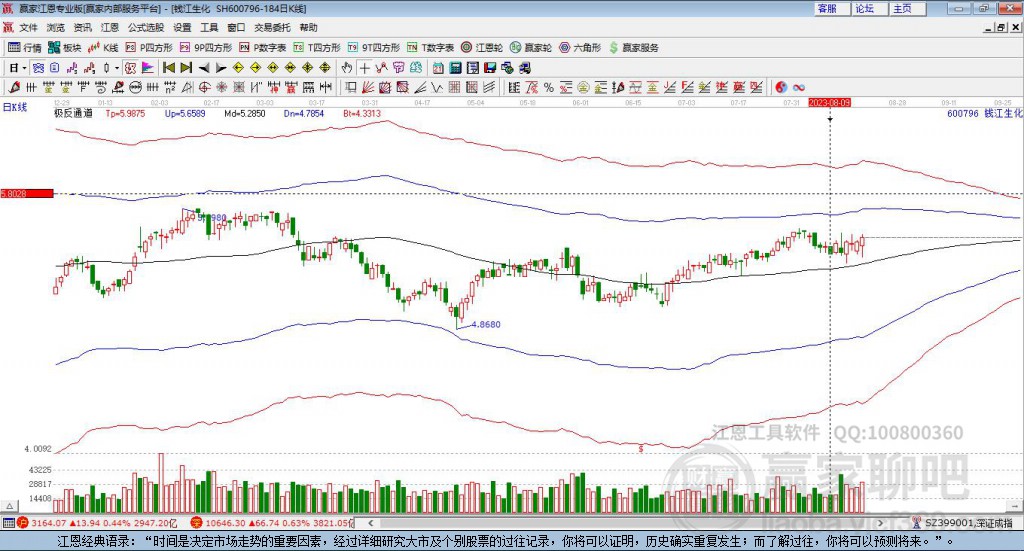The height and width of the screenshot is (551, 1024).
Task: Select the red pencil drawing tool
Action: (x=14, y=87)
